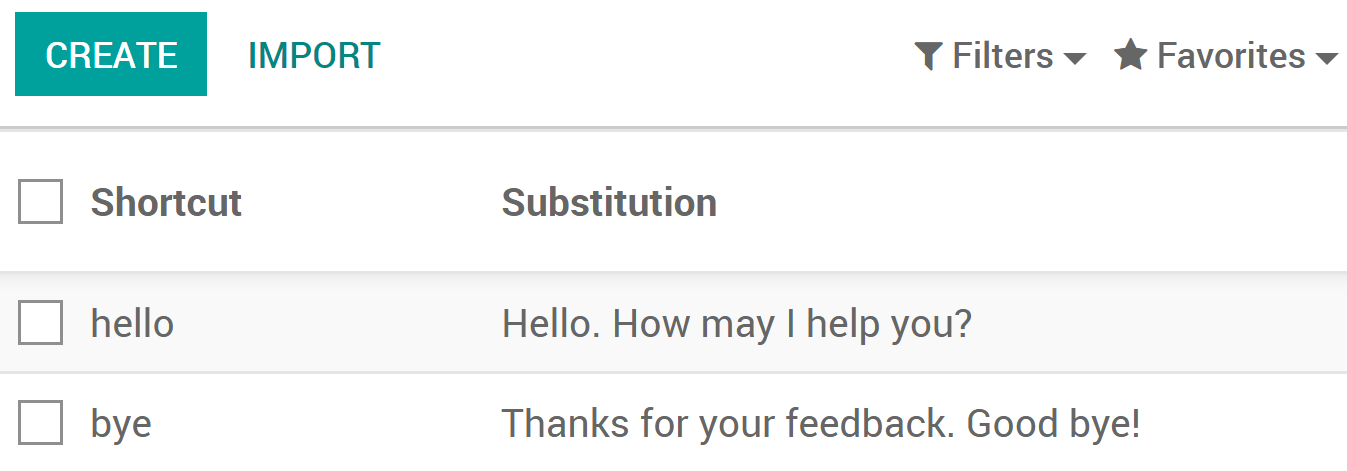Expand the Filters dropdown arrow
1347x471 pixels.
click(1075, 59)
